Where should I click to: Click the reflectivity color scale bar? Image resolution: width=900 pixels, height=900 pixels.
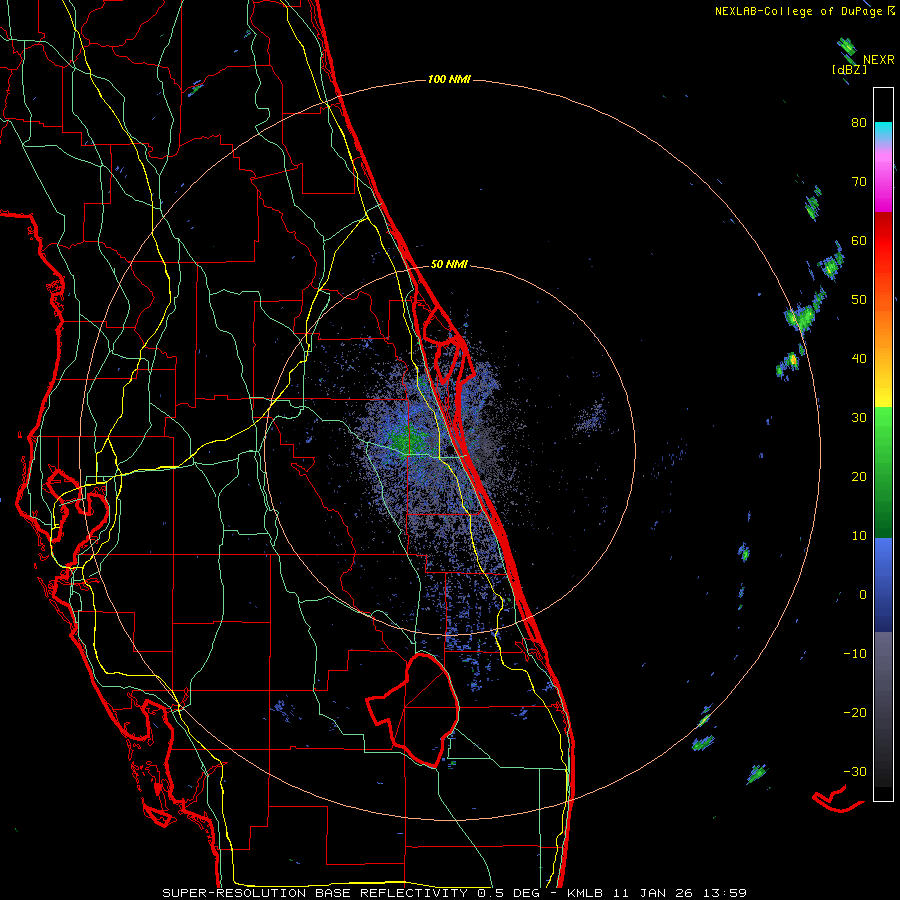(883, 444)
